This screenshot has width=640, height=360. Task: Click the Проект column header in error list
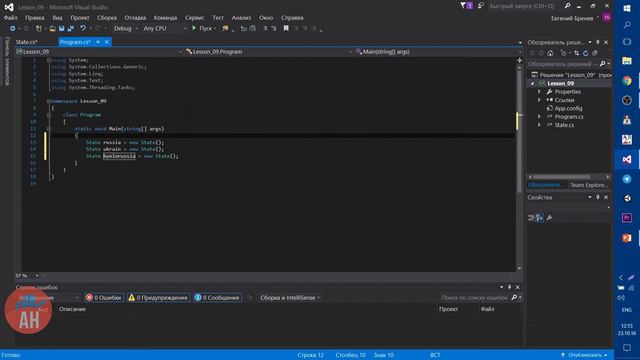pyautogui.click(x=448, y=309)
